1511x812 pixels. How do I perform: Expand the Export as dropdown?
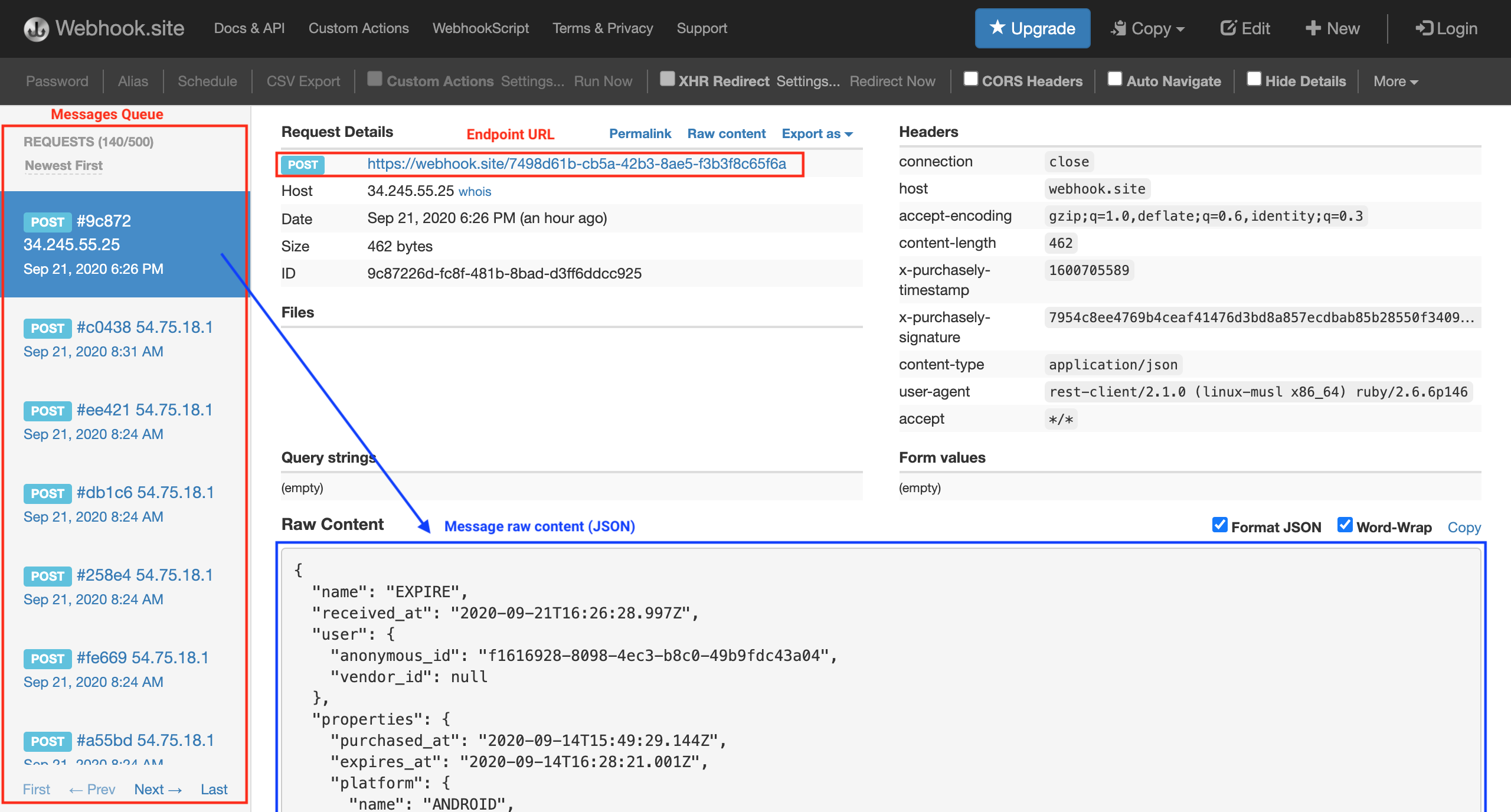(x=817, y=134)
